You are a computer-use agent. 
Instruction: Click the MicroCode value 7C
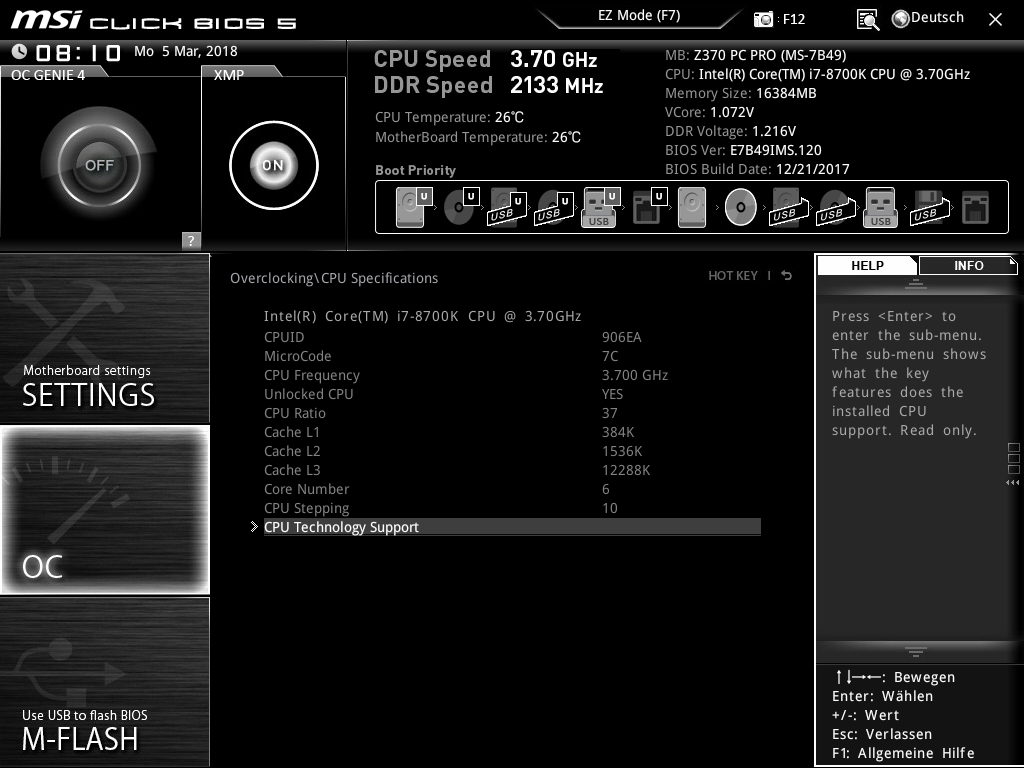click(610, 356)
